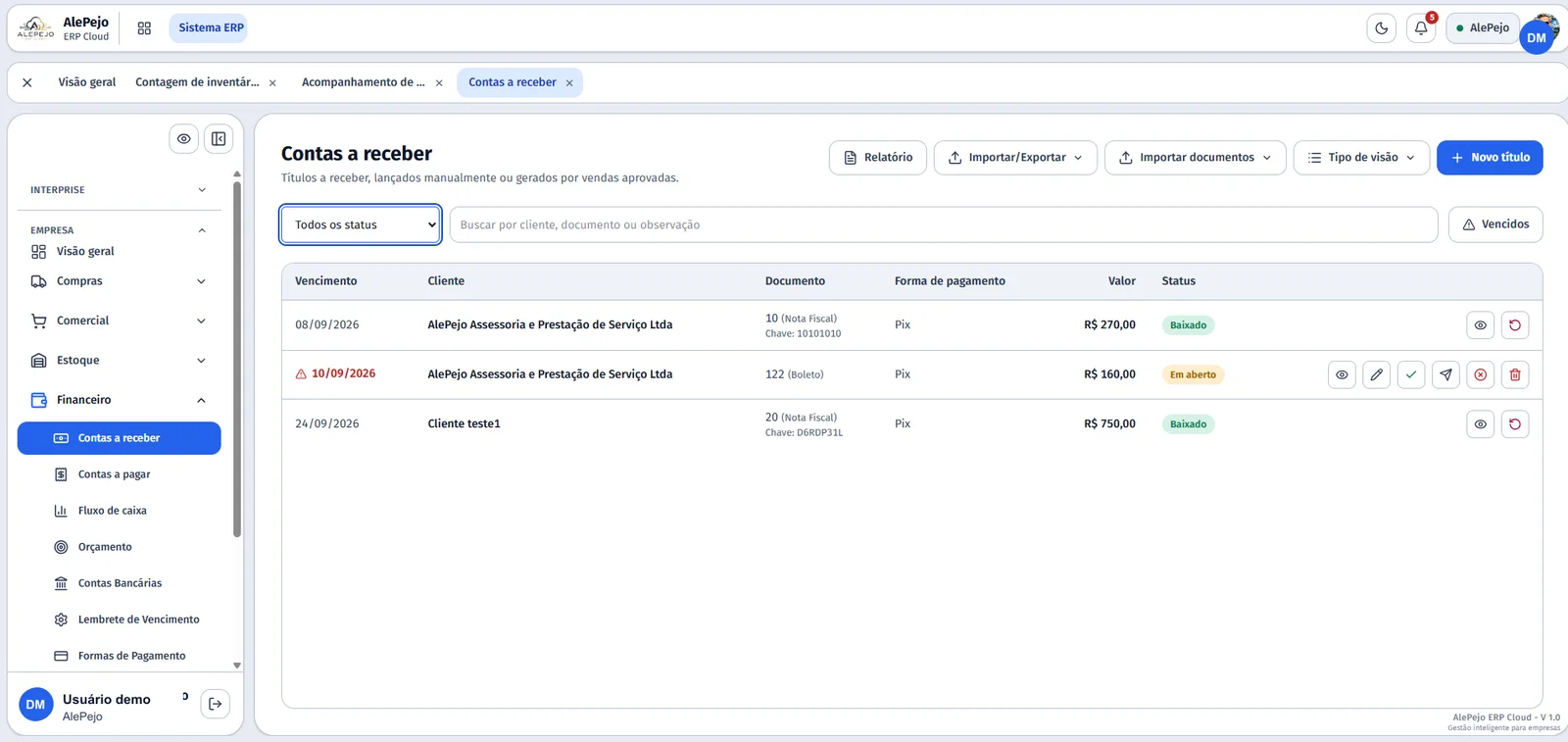Focus the search by cliente field

click(944, 224)
